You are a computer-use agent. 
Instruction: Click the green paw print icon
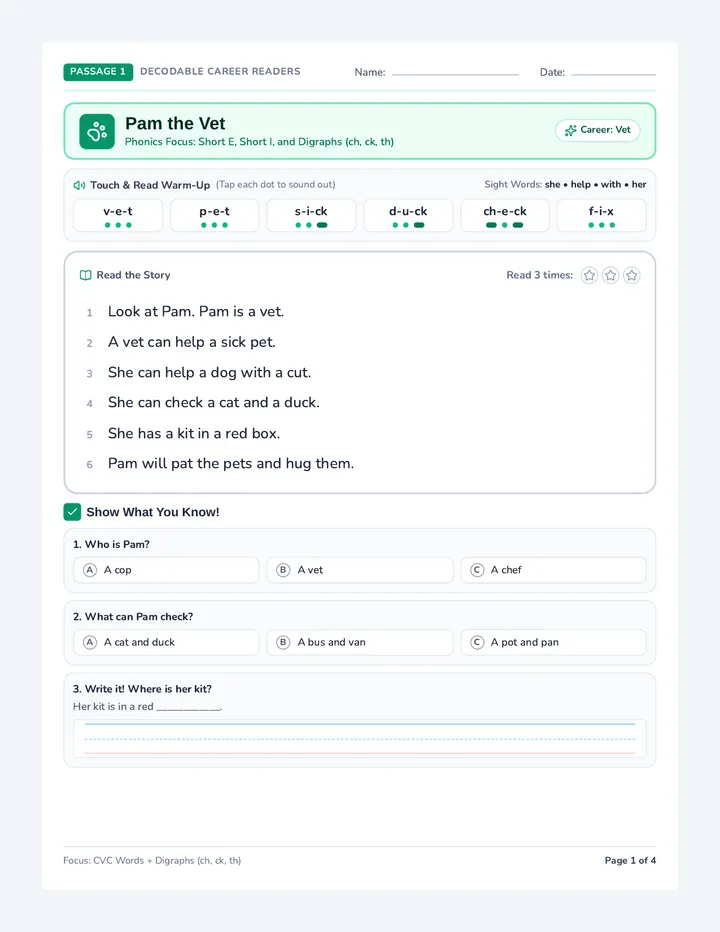[x=97, y=131]
